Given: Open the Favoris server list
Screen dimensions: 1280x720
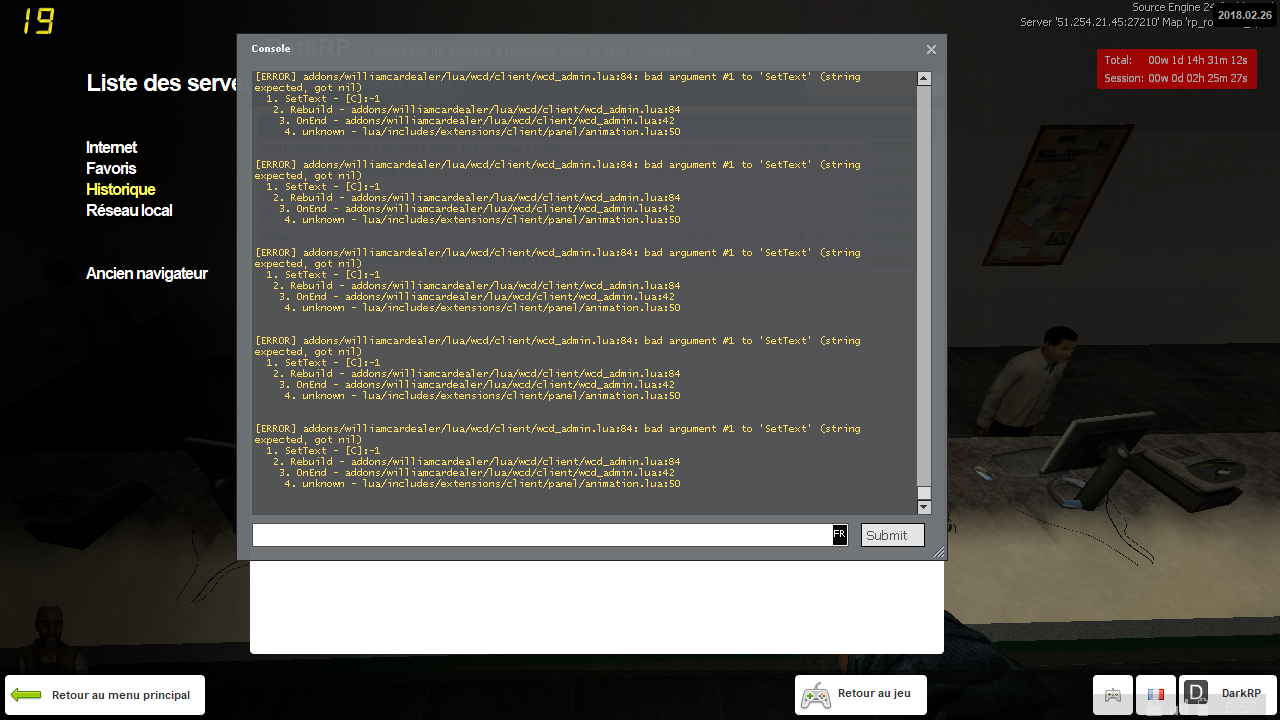Looking at the screenshot, I should click(x=111, y=168).
